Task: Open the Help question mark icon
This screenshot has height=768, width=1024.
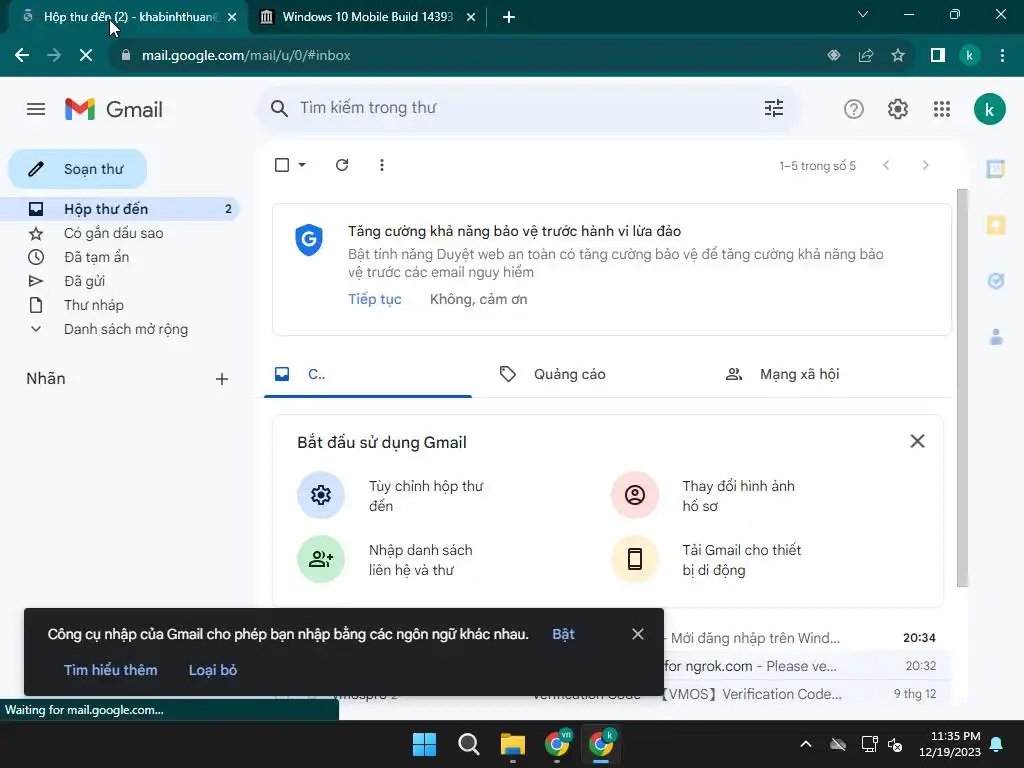Action: click(854, 109)
